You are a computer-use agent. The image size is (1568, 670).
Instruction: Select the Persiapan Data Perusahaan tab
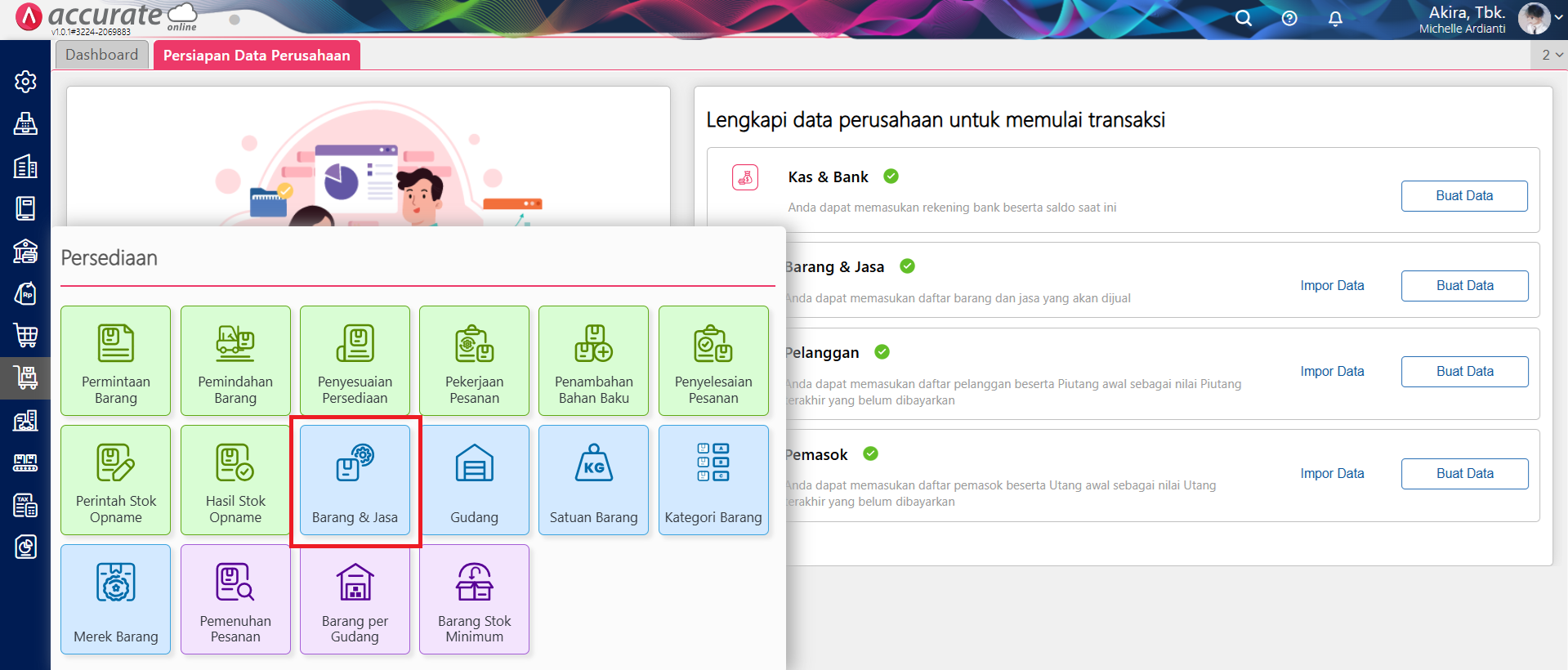(257, 56)
